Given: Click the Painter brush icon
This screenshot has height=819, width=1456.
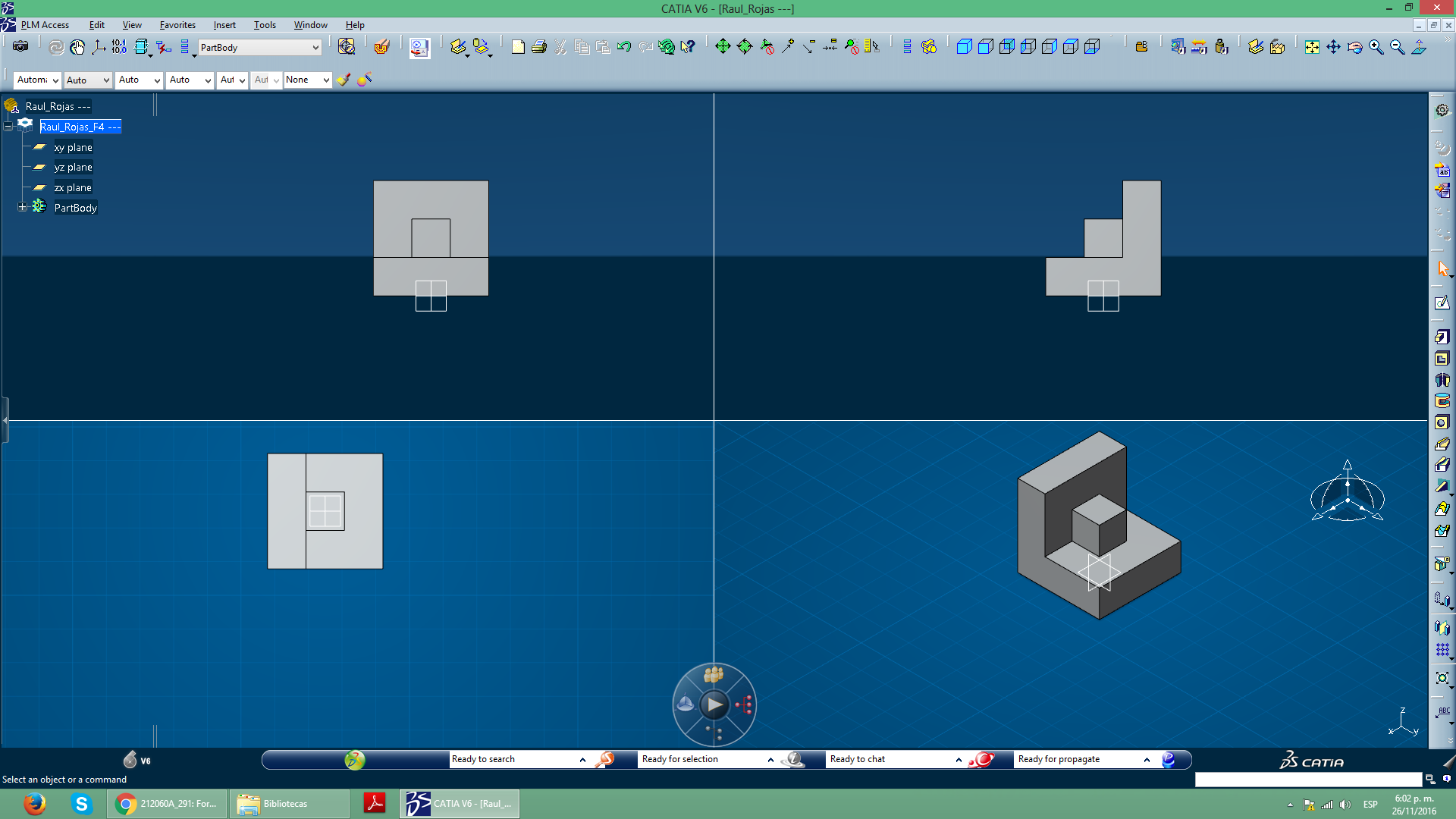Looking at the screenshot, I should pos(344,80).
